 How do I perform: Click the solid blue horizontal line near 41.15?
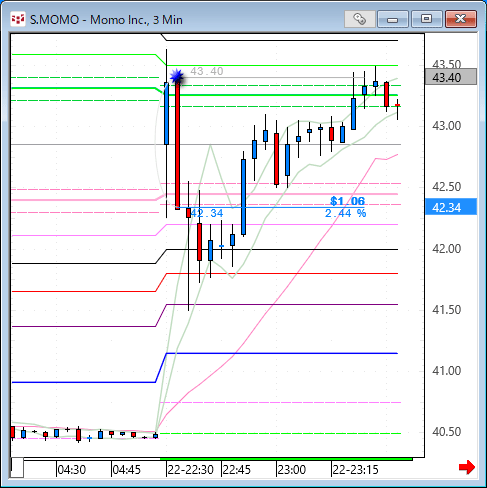coord(282,353)
